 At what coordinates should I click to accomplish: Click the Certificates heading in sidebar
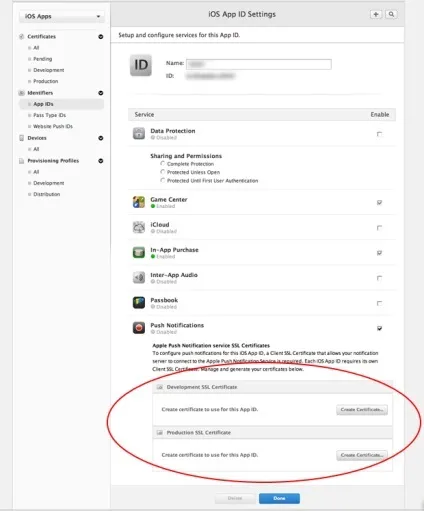tap(41, 36)
